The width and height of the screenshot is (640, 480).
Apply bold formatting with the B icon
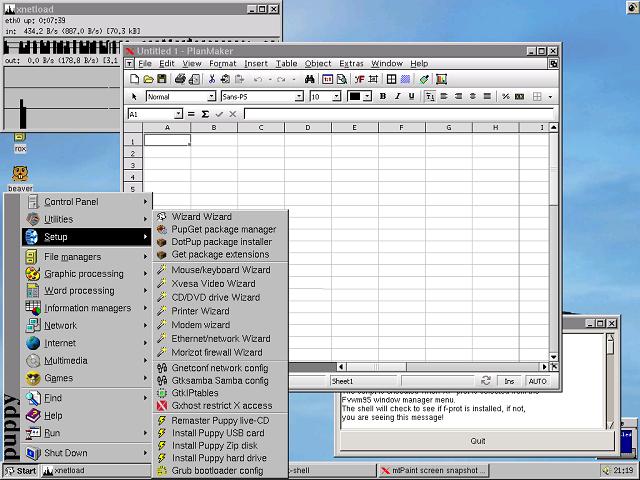(383, 97)
